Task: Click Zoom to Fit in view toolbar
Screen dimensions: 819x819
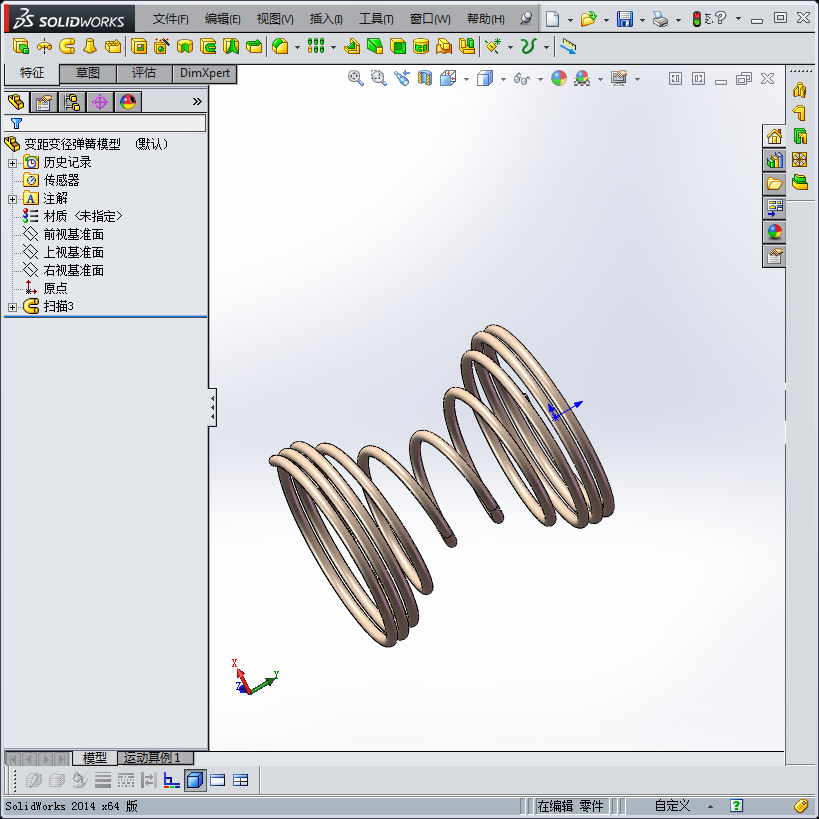Action: [x=356, y=78]
